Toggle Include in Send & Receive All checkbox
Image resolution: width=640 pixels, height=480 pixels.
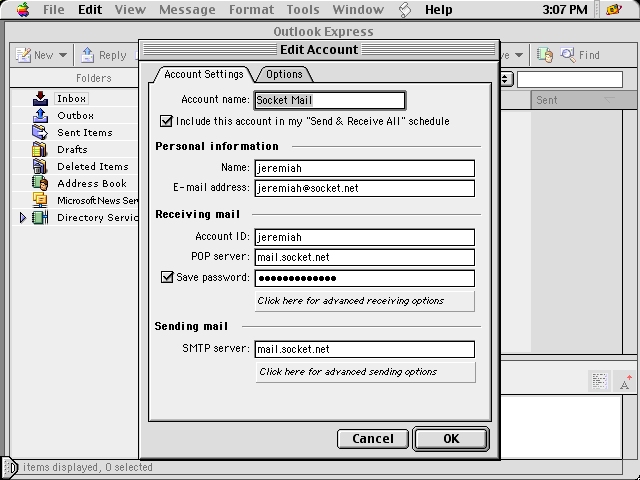click(x=166, y=121)
